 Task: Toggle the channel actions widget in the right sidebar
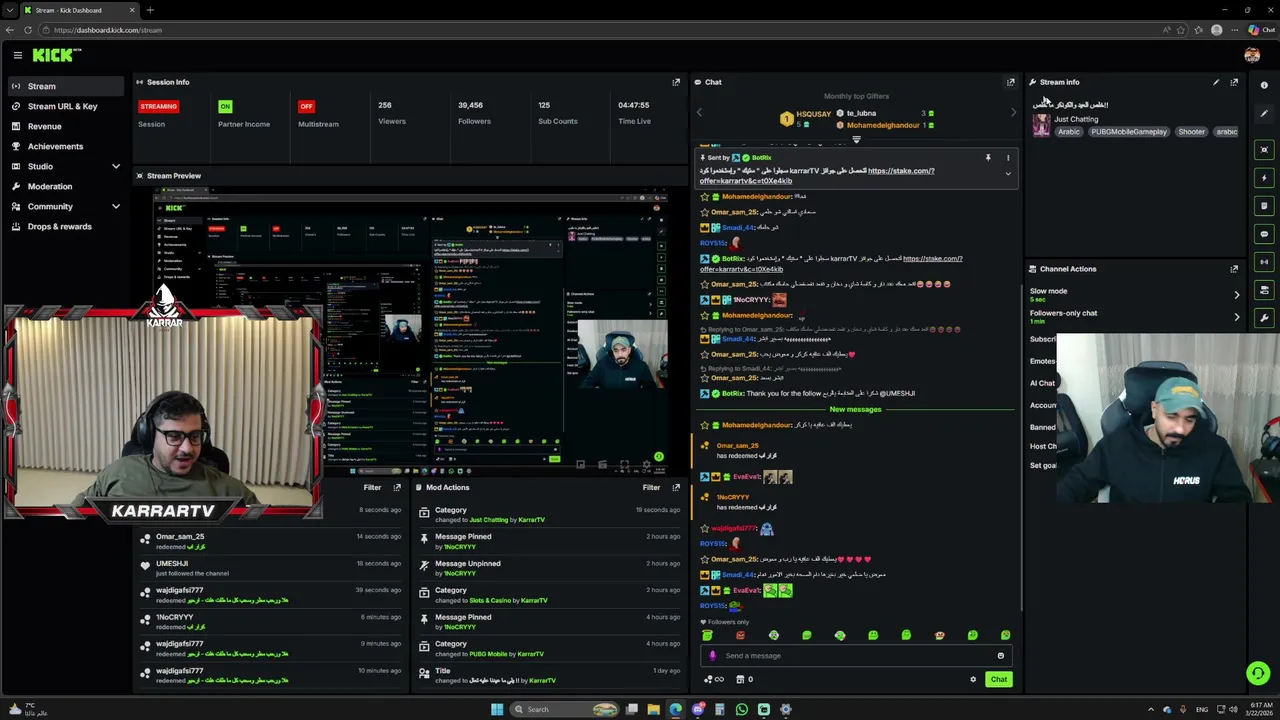click(x=1264, y=290)
